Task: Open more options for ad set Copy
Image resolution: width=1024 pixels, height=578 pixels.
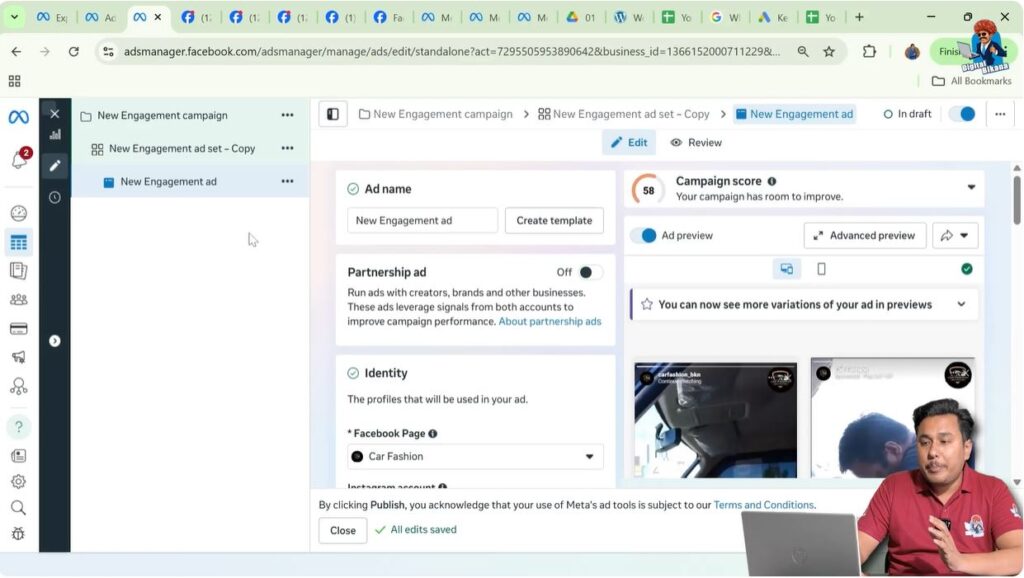Action: click(x=287, y=148)
